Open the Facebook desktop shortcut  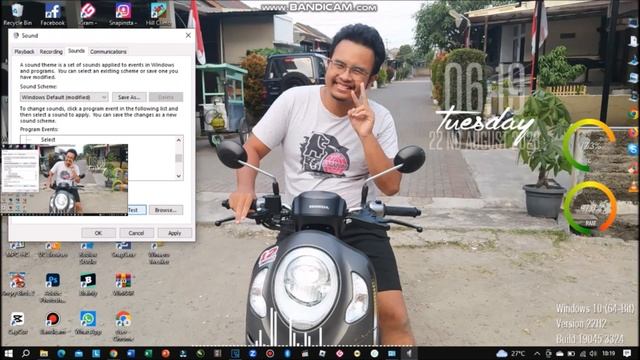click(x=53, y=14)
